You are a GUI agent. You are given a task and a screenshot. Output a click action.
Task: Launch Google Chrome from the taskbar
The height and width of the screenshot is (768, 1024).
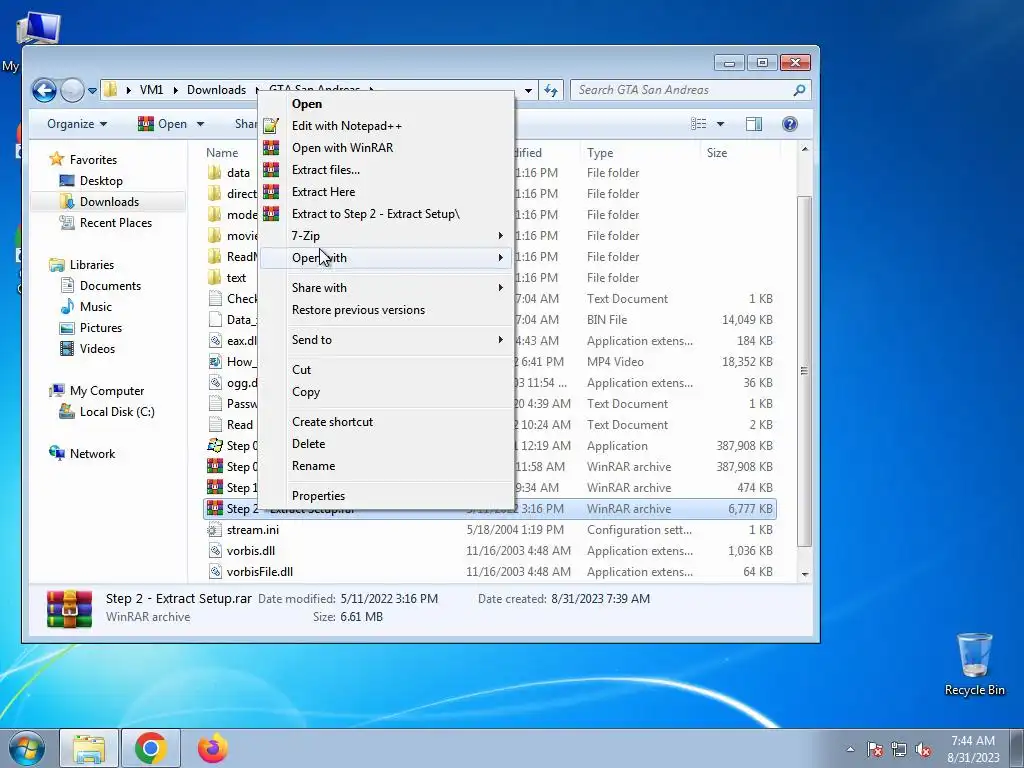pos(151,749)
